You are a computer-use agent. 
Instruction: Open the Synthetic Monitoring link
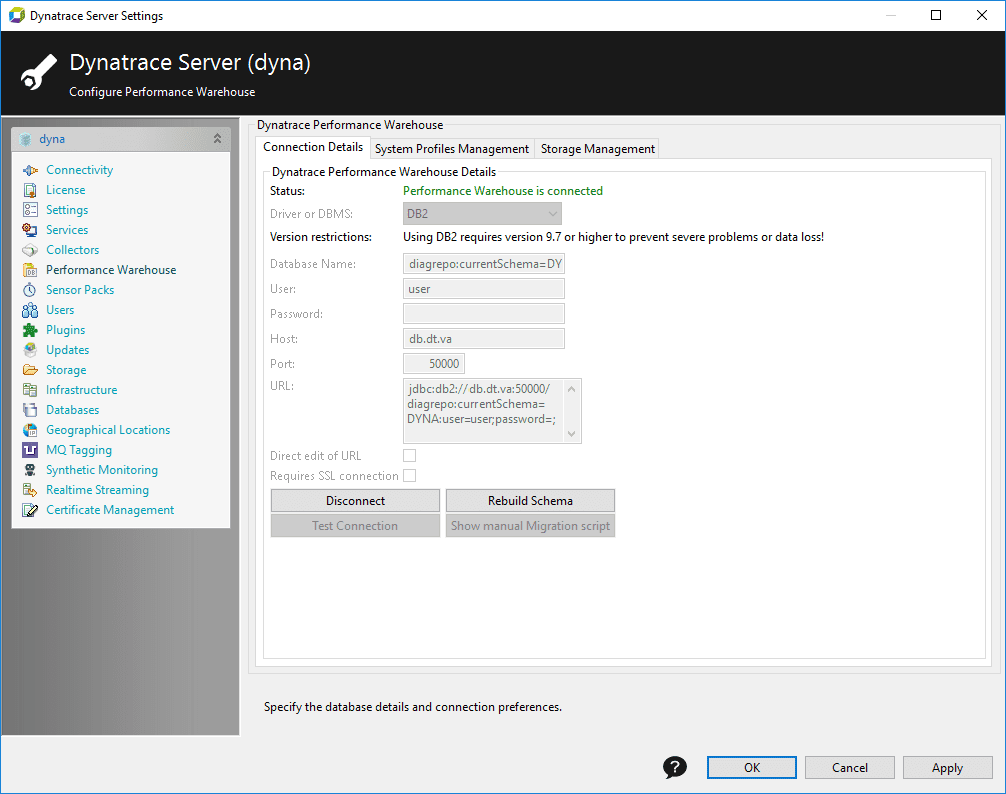pos(102,470)
